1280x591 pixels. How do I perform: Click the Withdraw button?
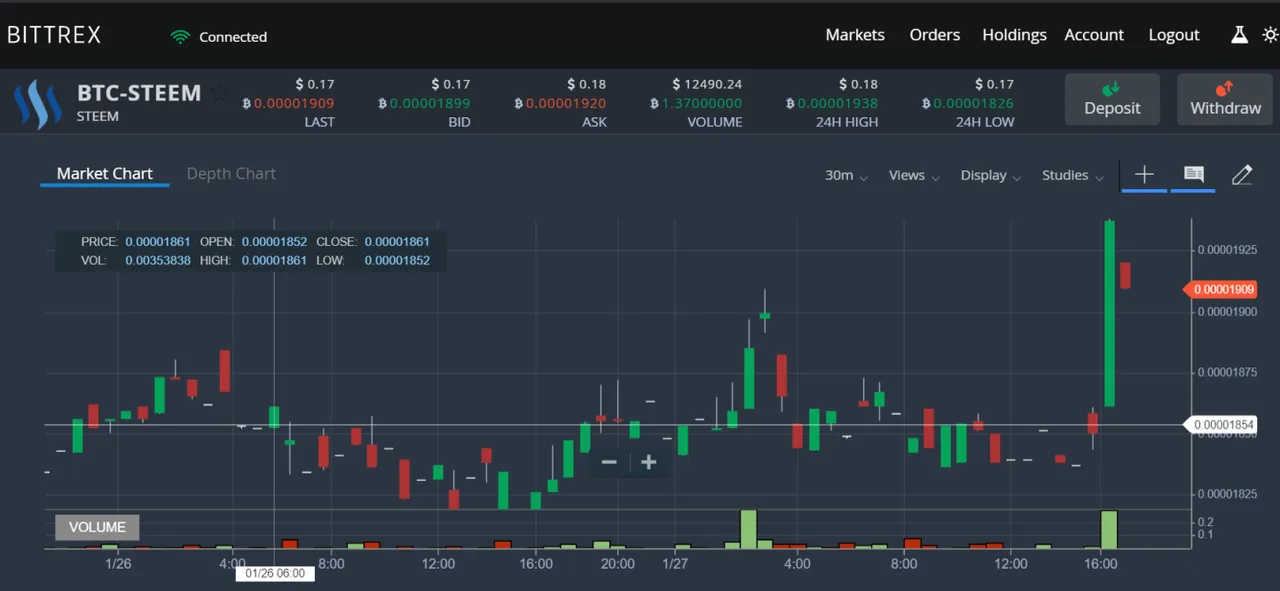(1225, 99)
